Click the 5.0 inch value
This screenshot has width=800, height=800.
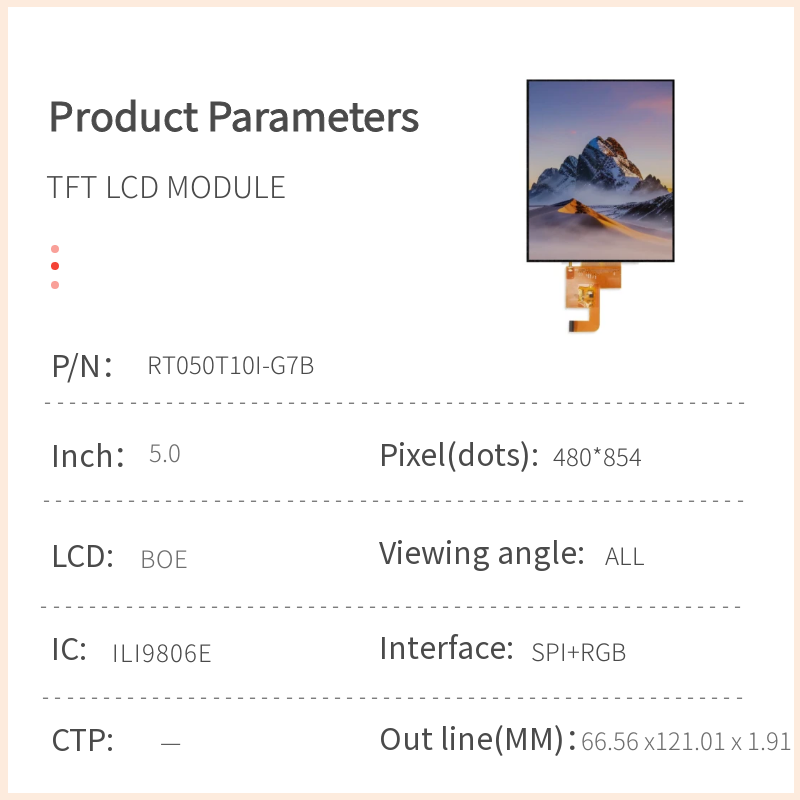(x=165, y=454)
